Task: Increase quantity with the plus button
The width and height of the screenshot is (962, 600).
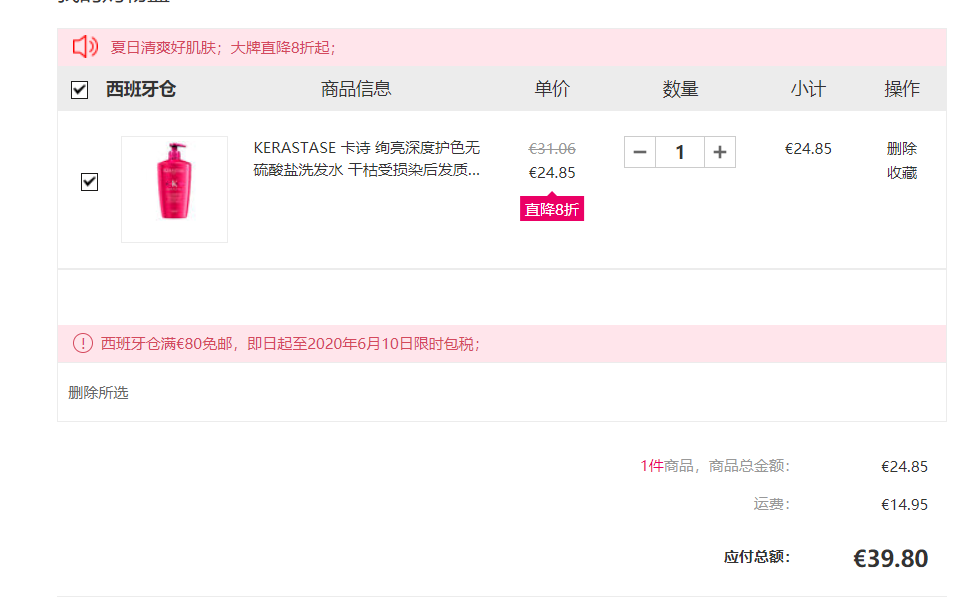Action: [x=720, y=152]
